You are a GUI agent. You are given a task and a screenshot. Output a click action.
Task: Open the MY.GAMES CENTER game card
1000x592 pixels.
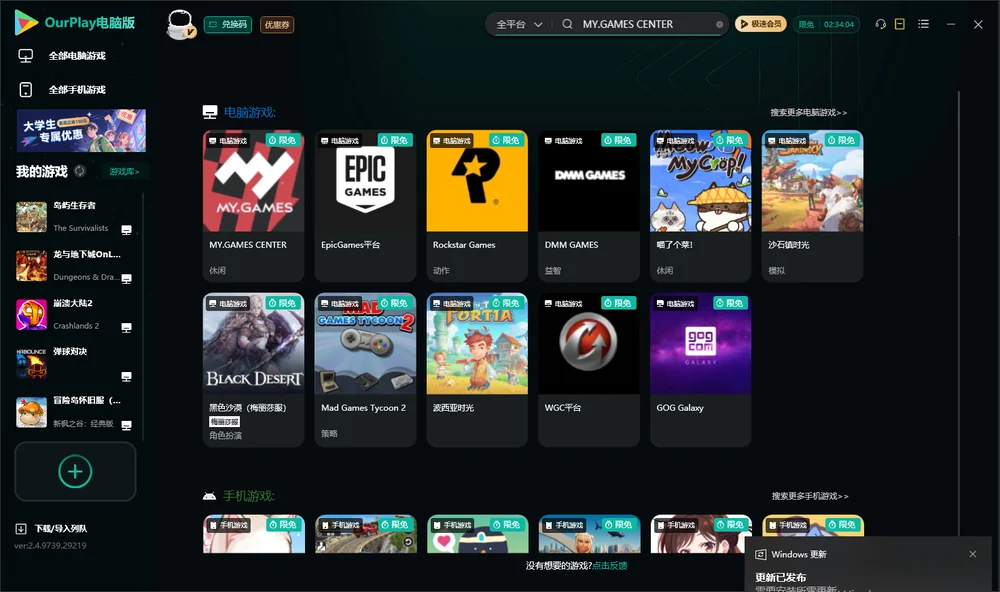[253, 206]
